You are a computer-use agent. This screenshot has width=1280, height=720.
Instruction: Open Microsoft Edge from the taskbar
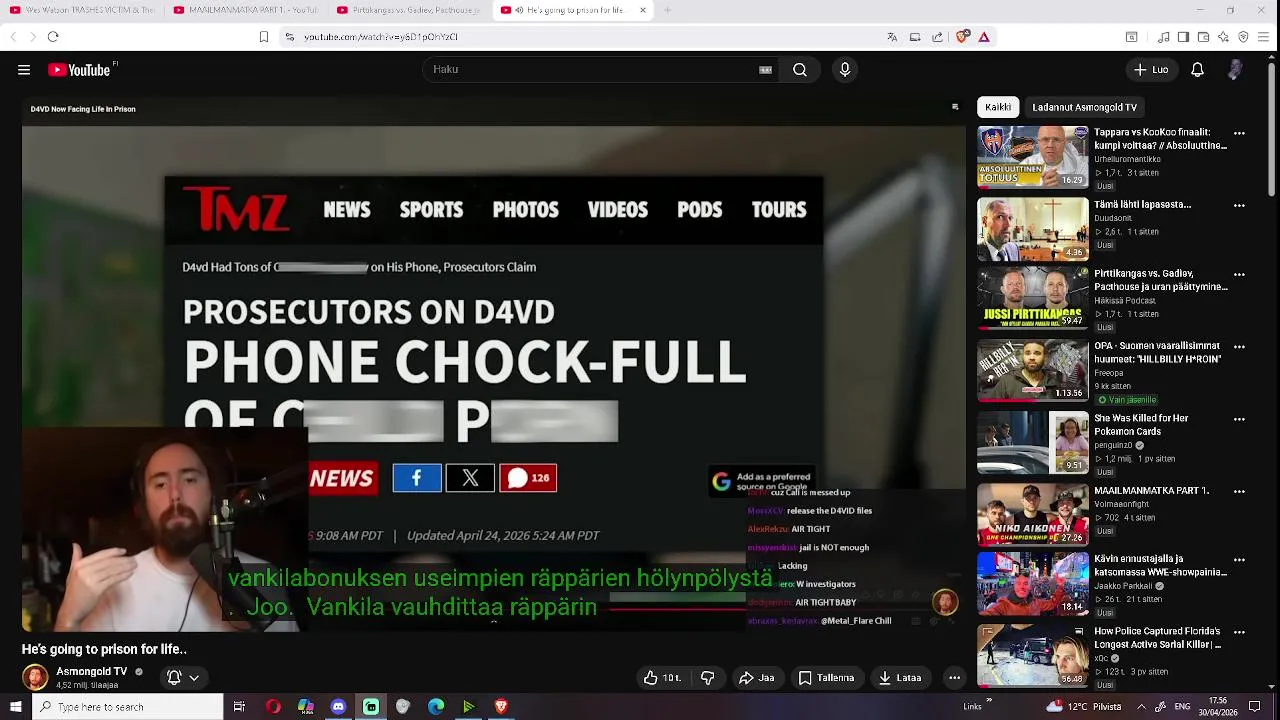(x=436, y=707)
